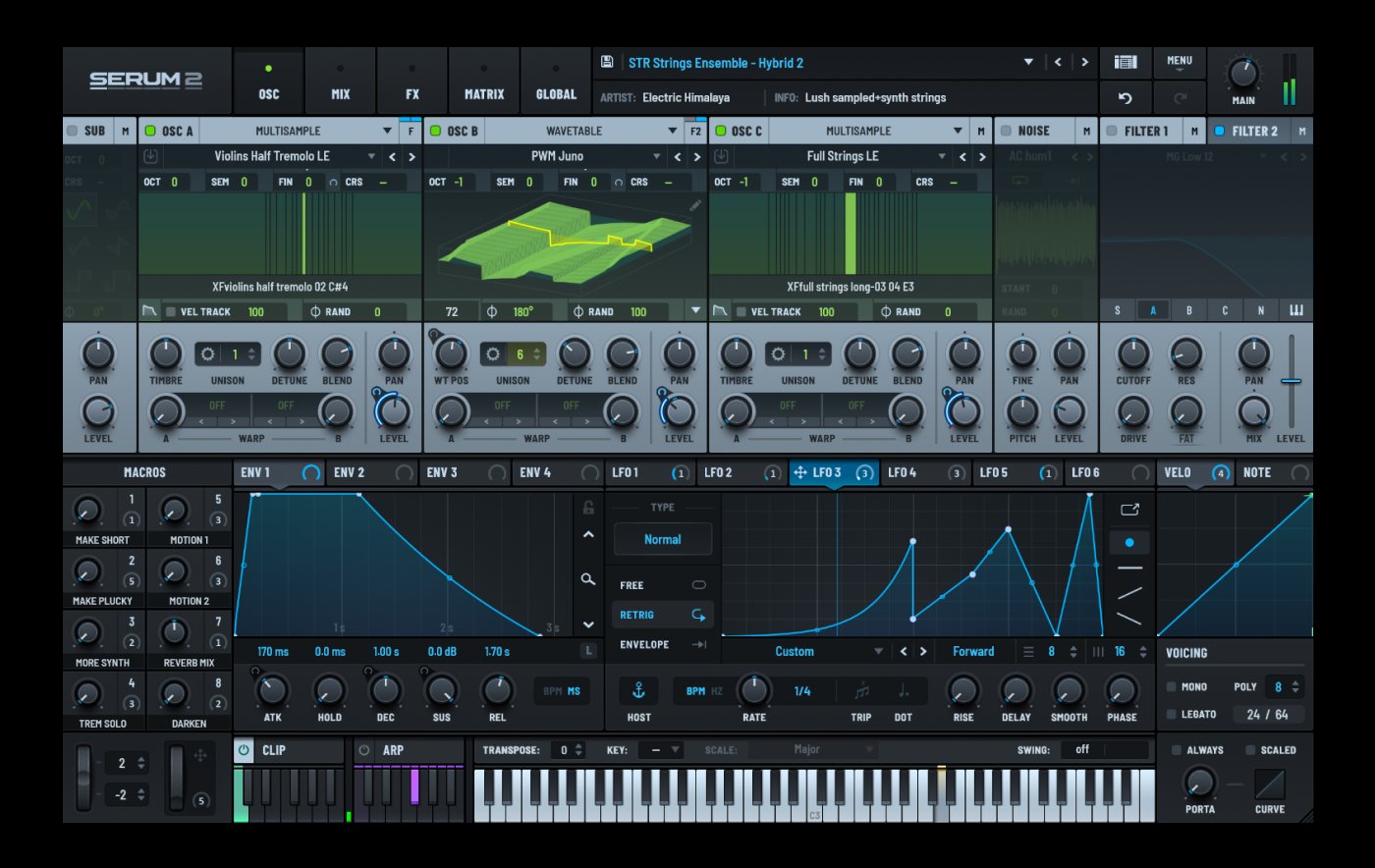Select the LFO 5 tab

point(993,472)
